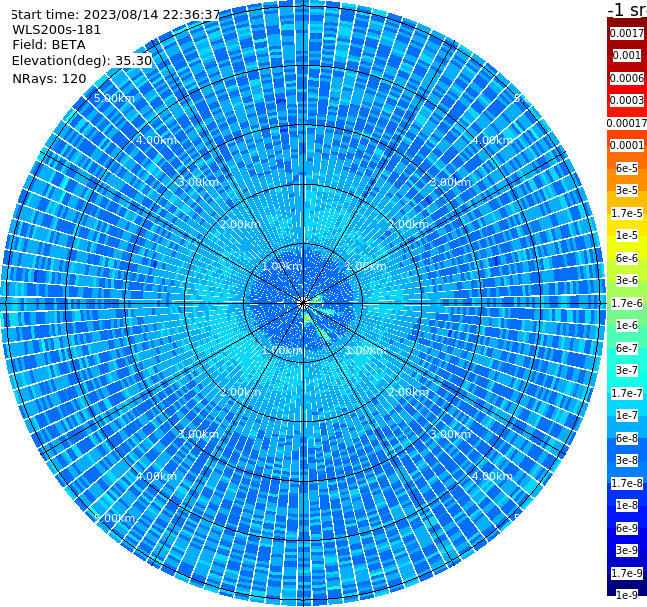Click the 6e-8 colorbar tick

click(x=627, y=438)
